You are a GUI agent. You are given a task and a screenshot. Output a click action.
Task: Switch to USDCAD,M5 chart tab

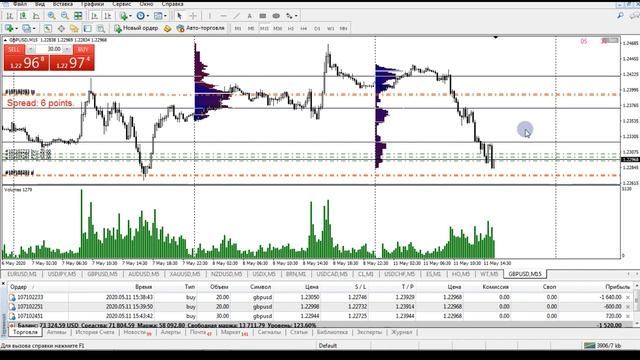tap(332, 274)
